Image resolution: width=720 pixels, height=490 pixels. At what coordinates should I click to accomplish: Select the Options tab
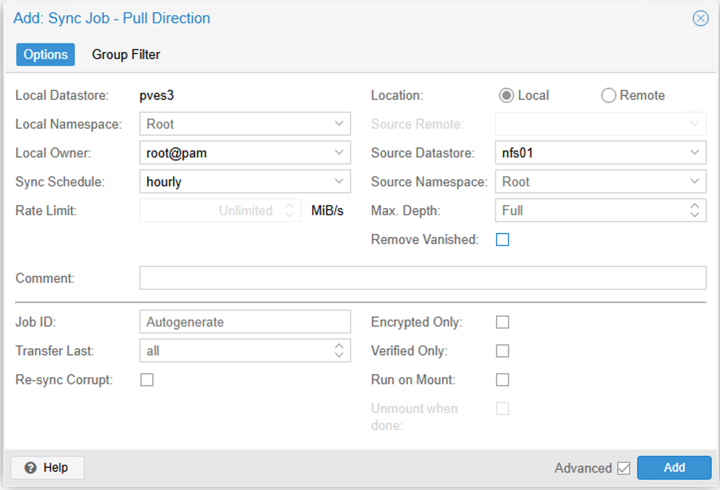click(x=45, y=55)
